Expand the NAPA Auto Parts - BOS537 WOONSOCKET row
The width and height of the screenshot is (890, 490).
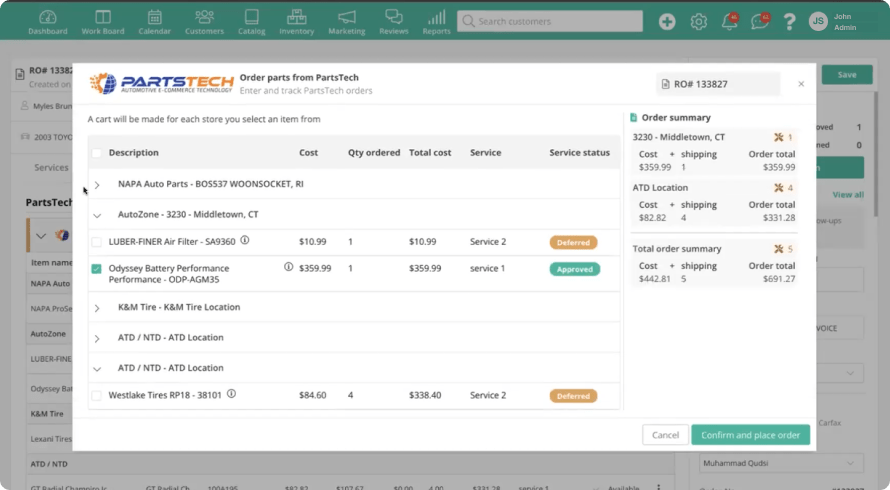click(97, 185)
